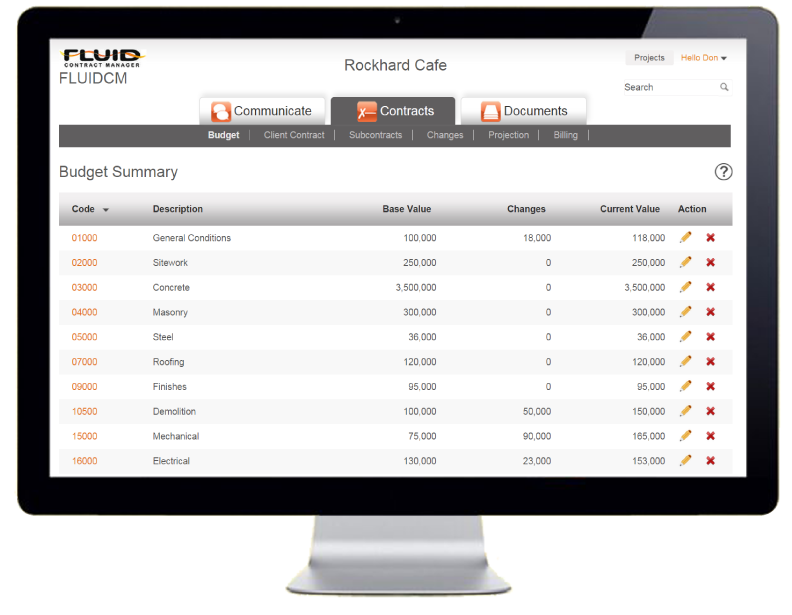This screenshot has height=615, width=792.
Task: Open budget code 03000 link
Action: (84, 287)
